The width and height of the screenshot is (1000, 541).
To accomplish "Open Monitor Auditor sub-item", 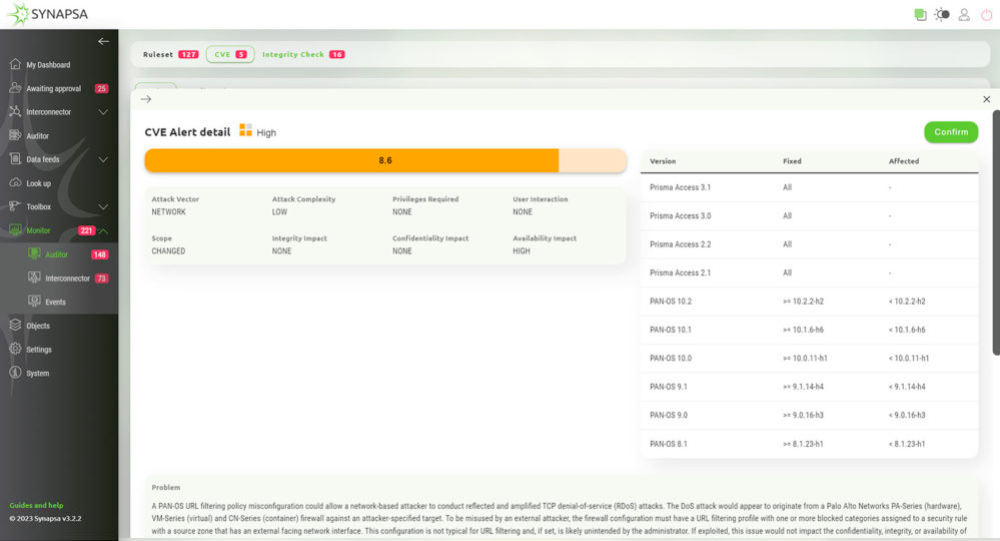I will 56,255.
